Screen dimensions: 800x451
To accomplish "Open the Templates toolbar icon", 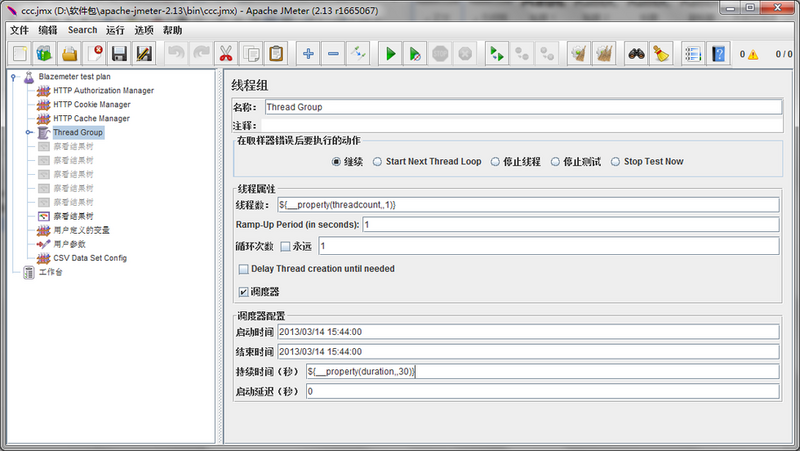I will 44,54.
